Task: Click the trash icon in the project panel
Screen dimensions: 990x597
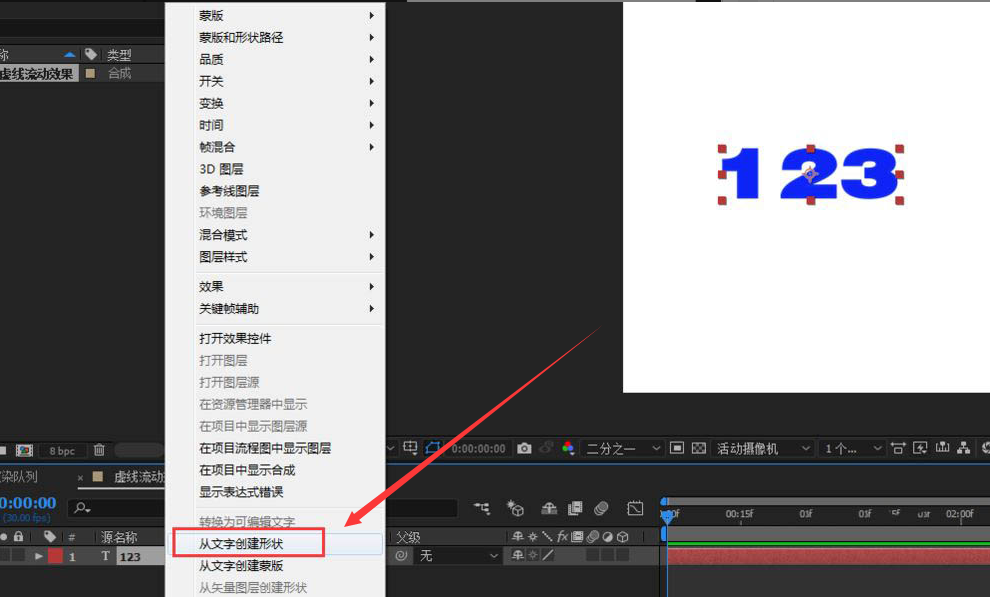Action: (98, 450)
